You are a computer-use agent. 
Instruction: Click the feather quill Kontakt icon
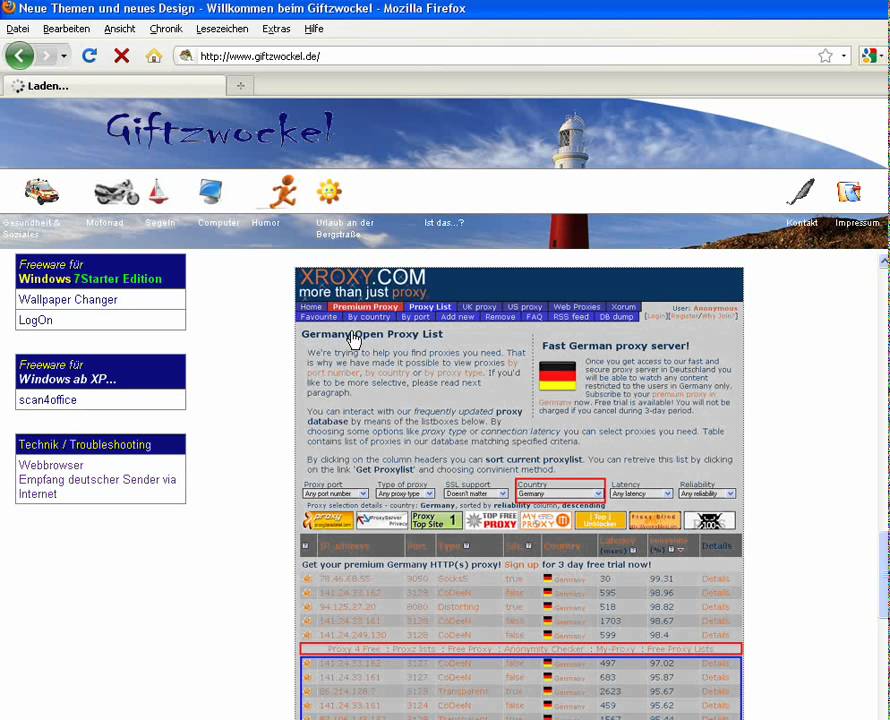point(801,191)
